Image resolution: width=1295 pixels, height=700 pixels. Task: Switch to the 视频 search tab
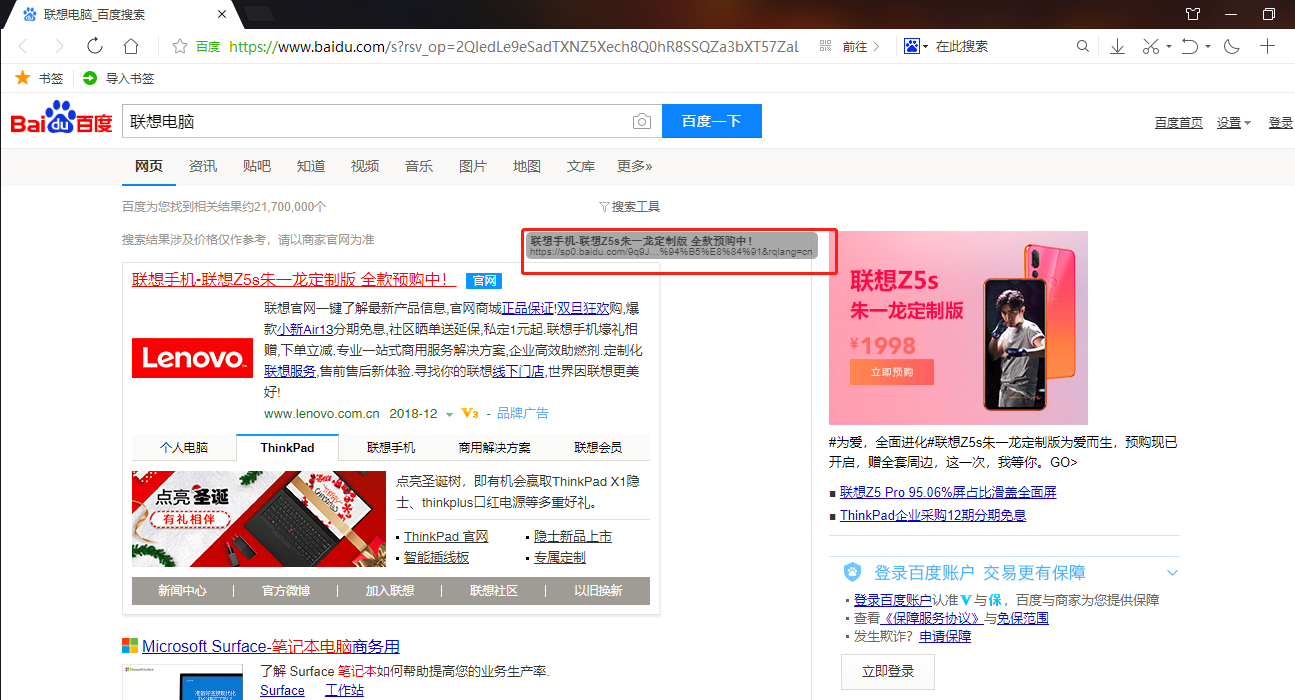point(365,166)
